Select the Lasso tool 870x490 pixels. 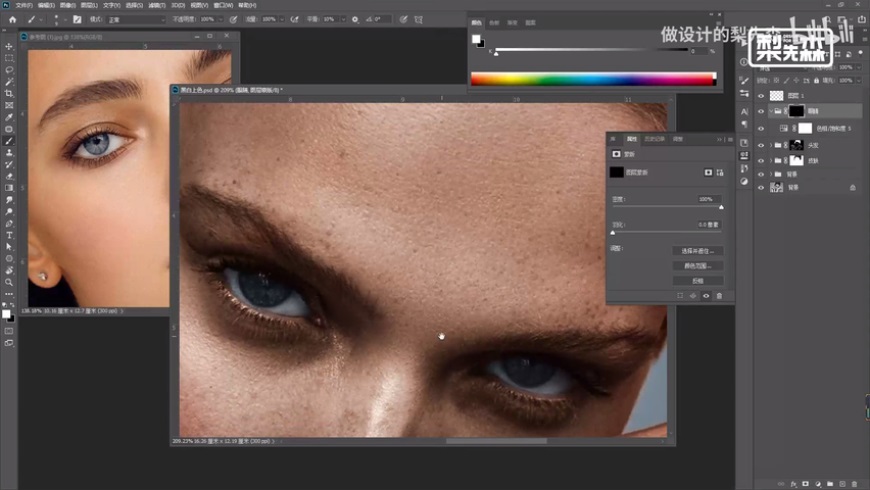[9, 70]
